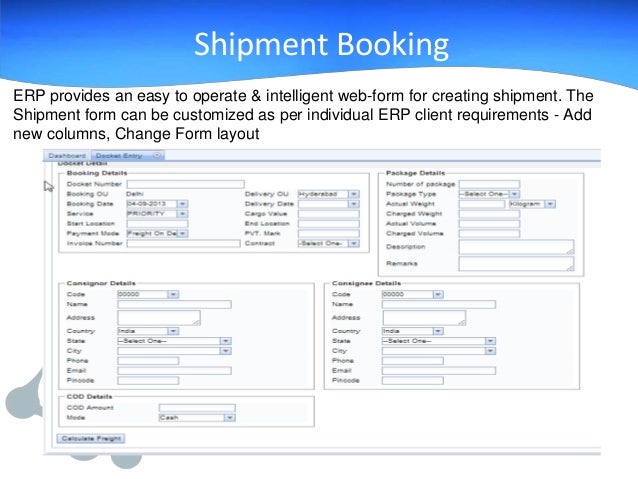This screenshot has height=479, width=638.
Task: Click the Package Details section heading
Action: 415,173
